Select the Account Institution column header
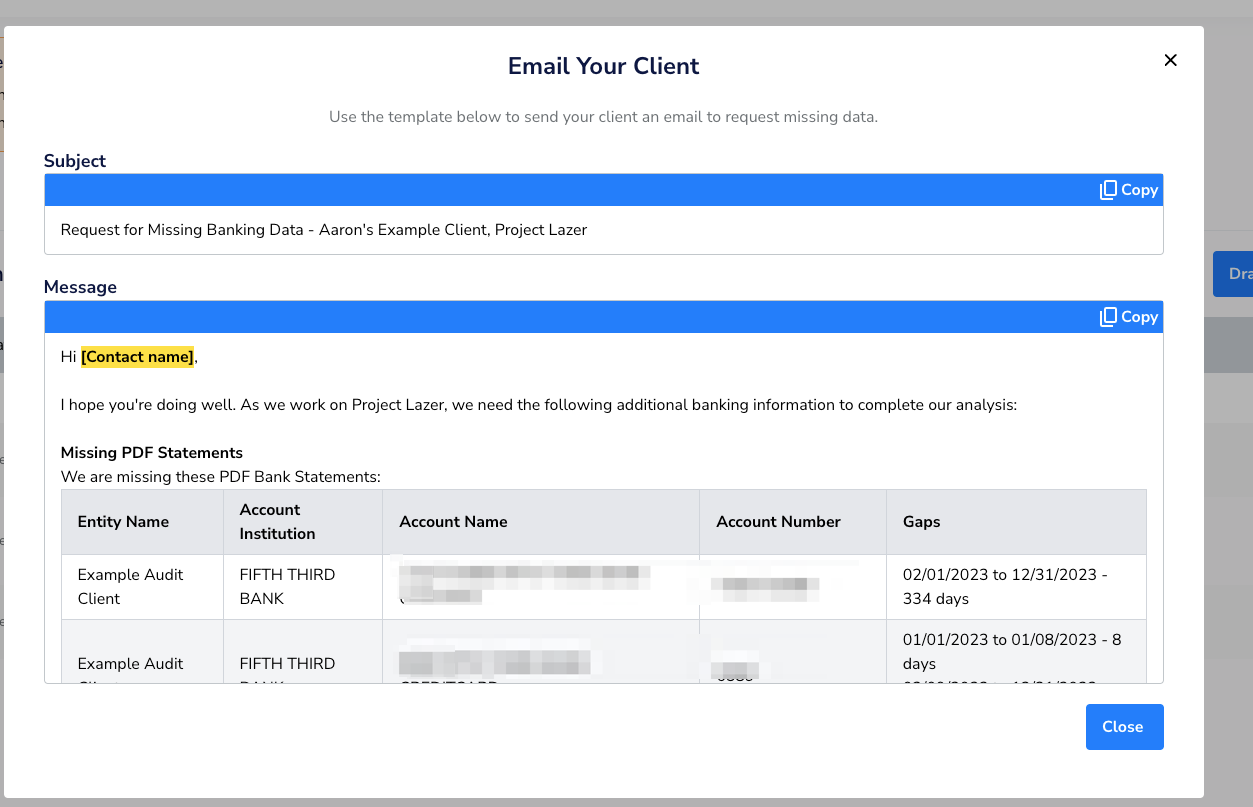Screen dimensions: 1253x807 pyautogui.click(x=303, y=522)
